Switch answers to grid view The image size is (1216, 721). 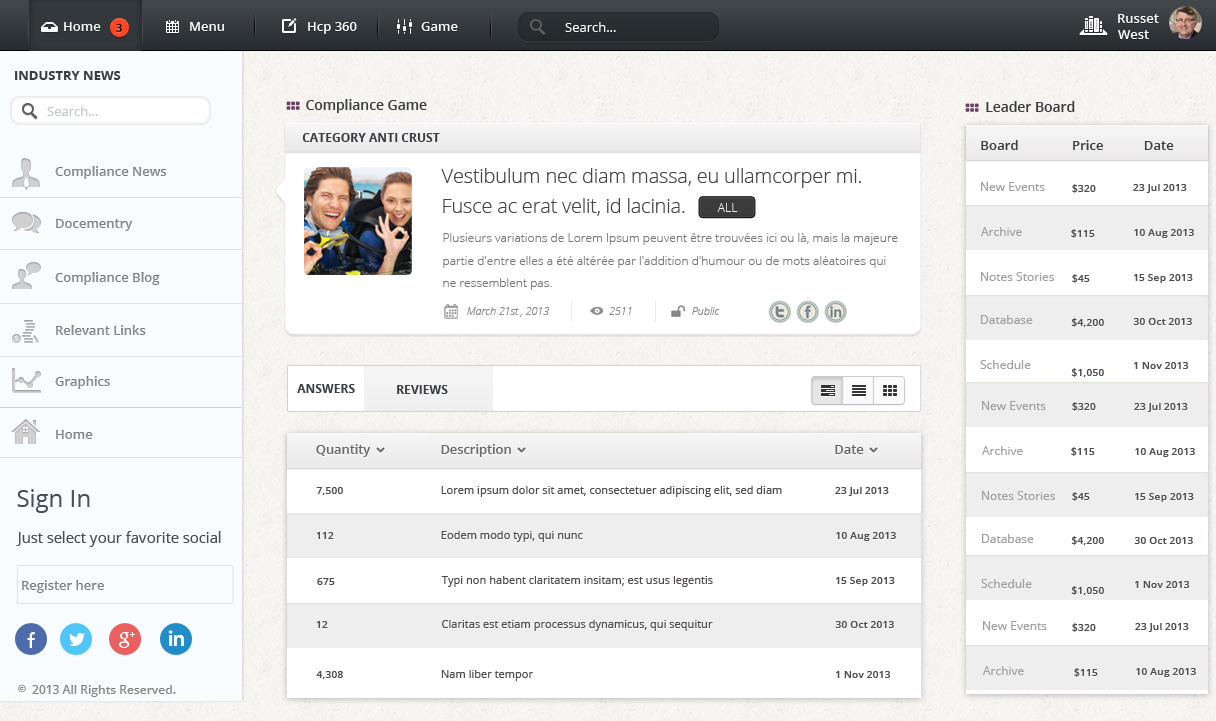889,390
